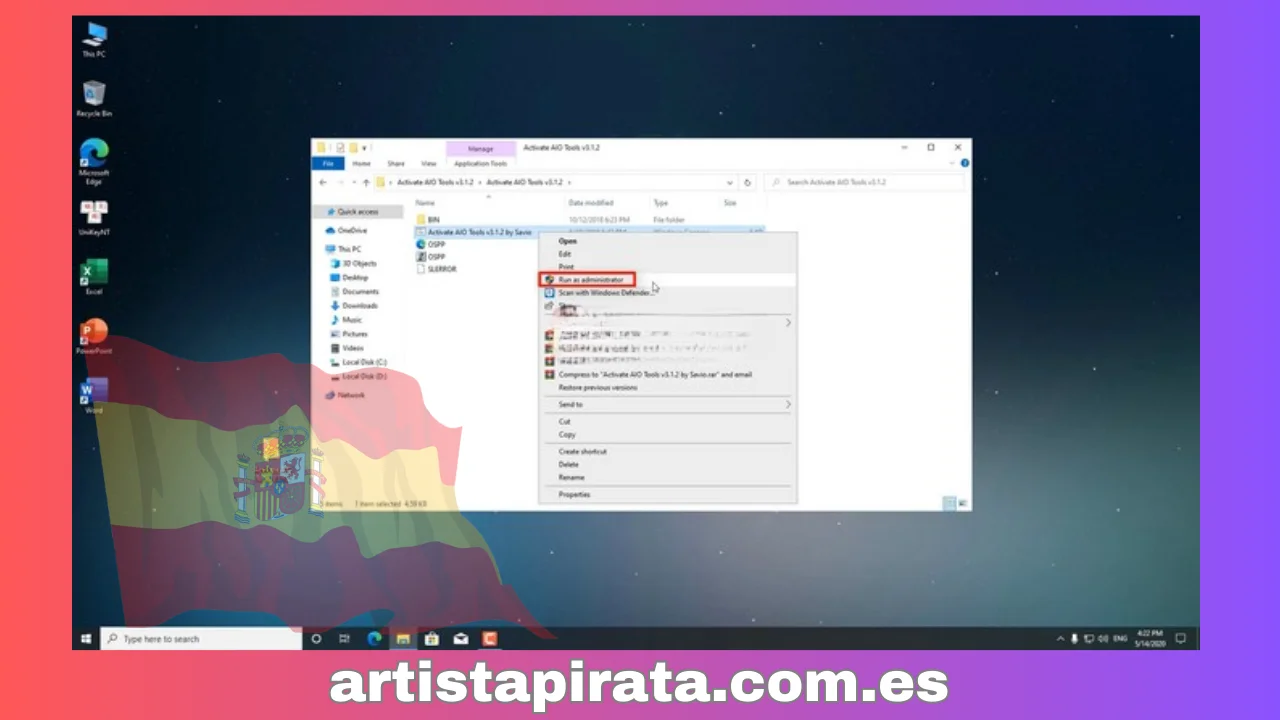The height and width of the screenshot is (720, 1280).
Task: Launch Word from the desktop shortcut
Action: pos(94,396)
